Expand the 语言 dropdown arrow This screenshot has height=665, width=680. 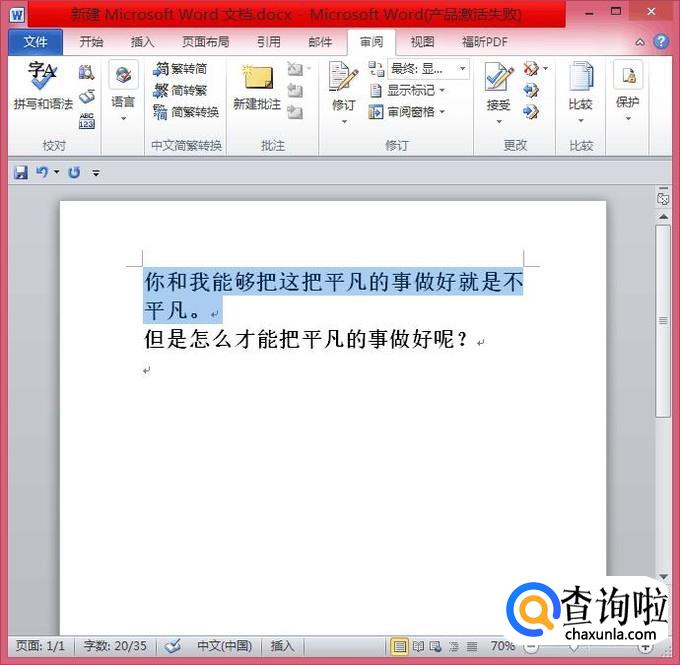tap(124, 119)
